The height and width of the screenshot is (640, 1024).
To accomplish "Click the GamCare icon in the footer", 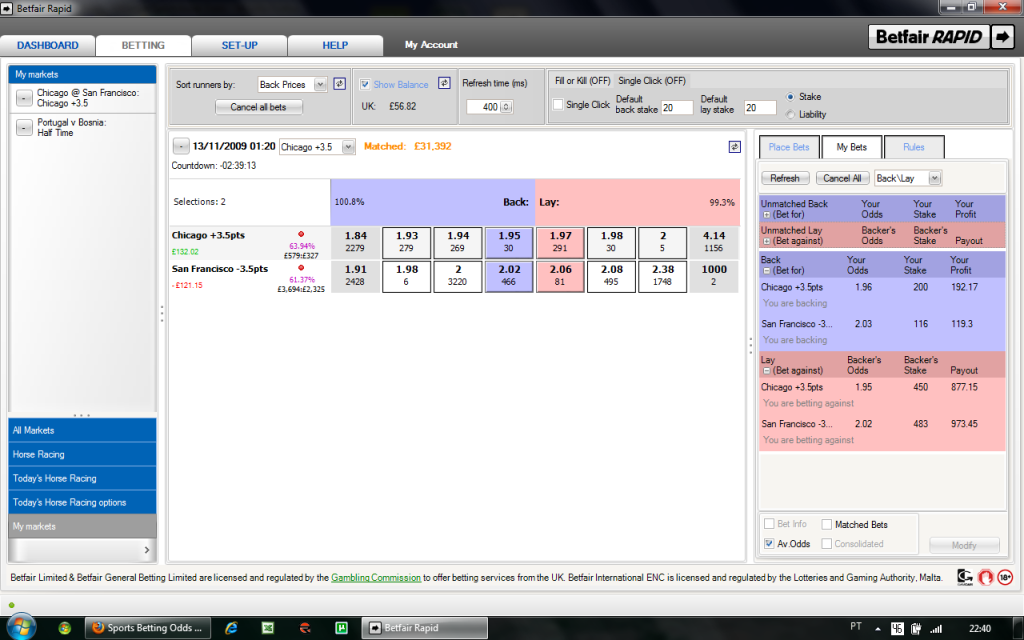I will click(965, 577).
